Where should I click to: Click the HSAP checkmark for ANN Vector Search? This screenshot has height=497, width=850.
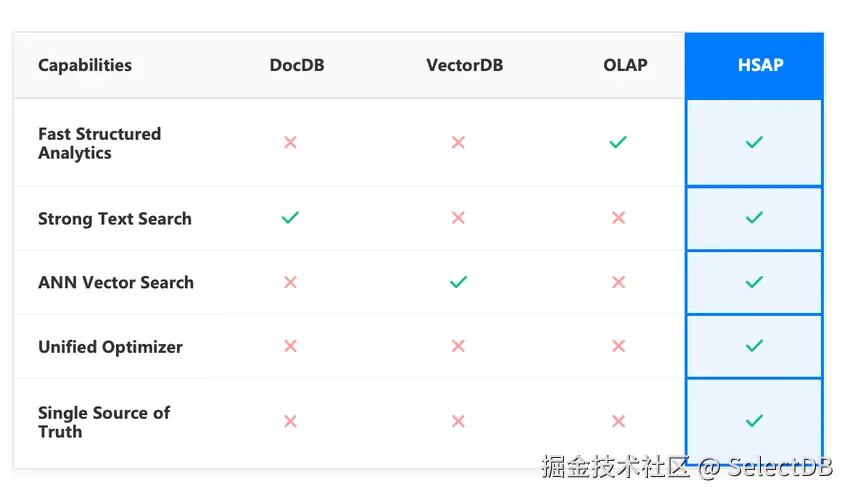coord(754,282)
